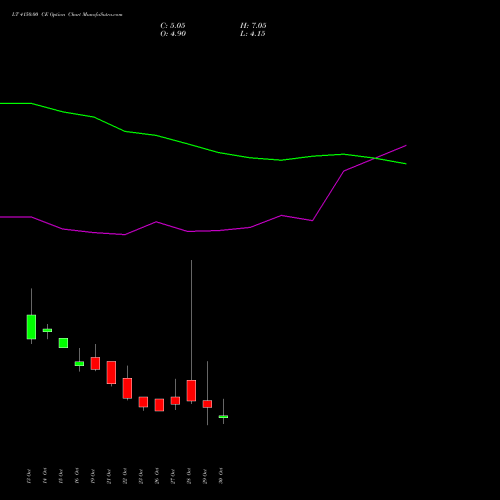The width and height of the screenshot is (500, 500).
Task: Select the 30 Oct date label
Action: tap(221, 476)
